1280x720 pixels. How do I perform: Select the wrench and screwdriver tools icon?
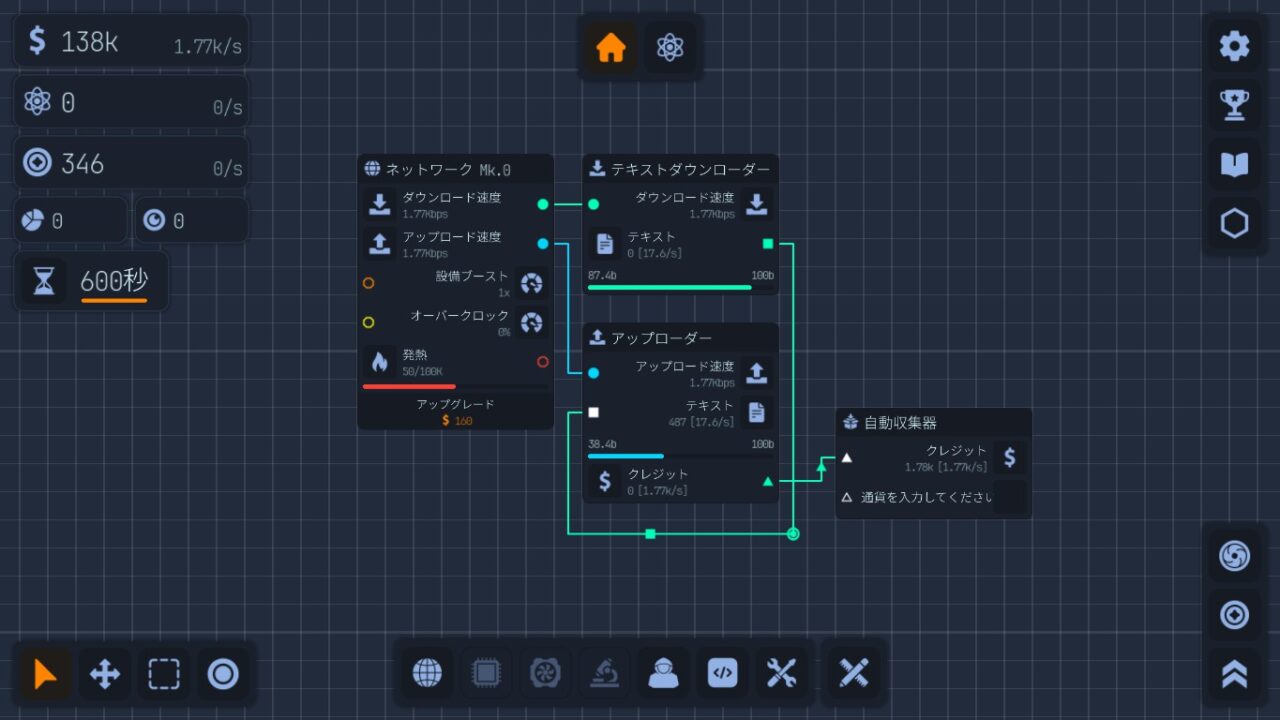tap(781, 673)
